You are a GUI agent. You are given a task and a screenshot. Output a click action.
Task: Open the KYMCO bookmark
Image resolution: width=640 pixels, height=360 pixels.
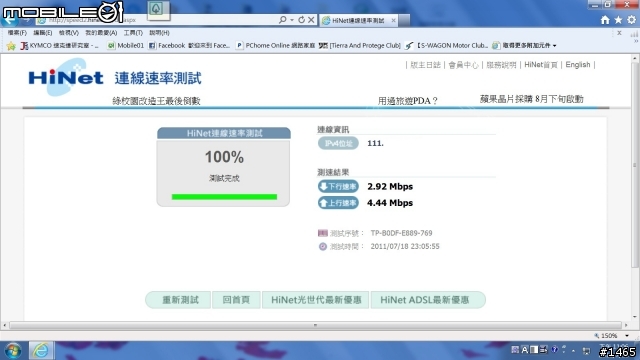[60, 46]
